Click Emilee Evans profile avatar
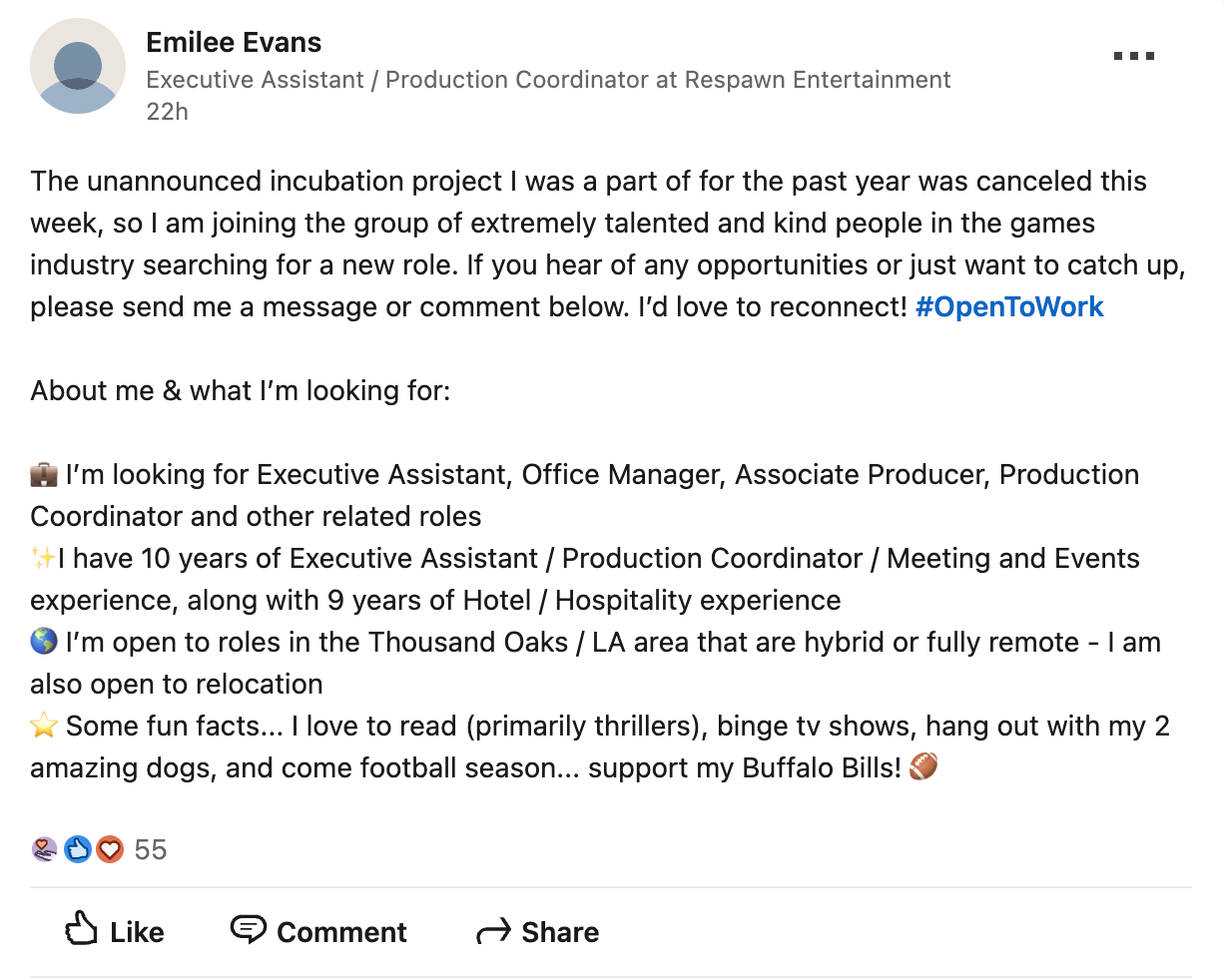Screen dimensions: 1224x980 (x=78, y=66)
